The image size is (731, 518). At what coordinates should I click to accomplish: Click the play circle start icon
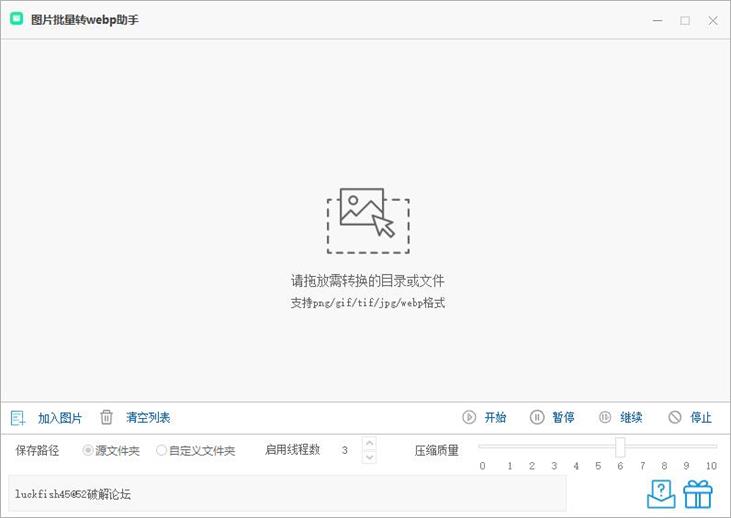[x=469, y=417]
